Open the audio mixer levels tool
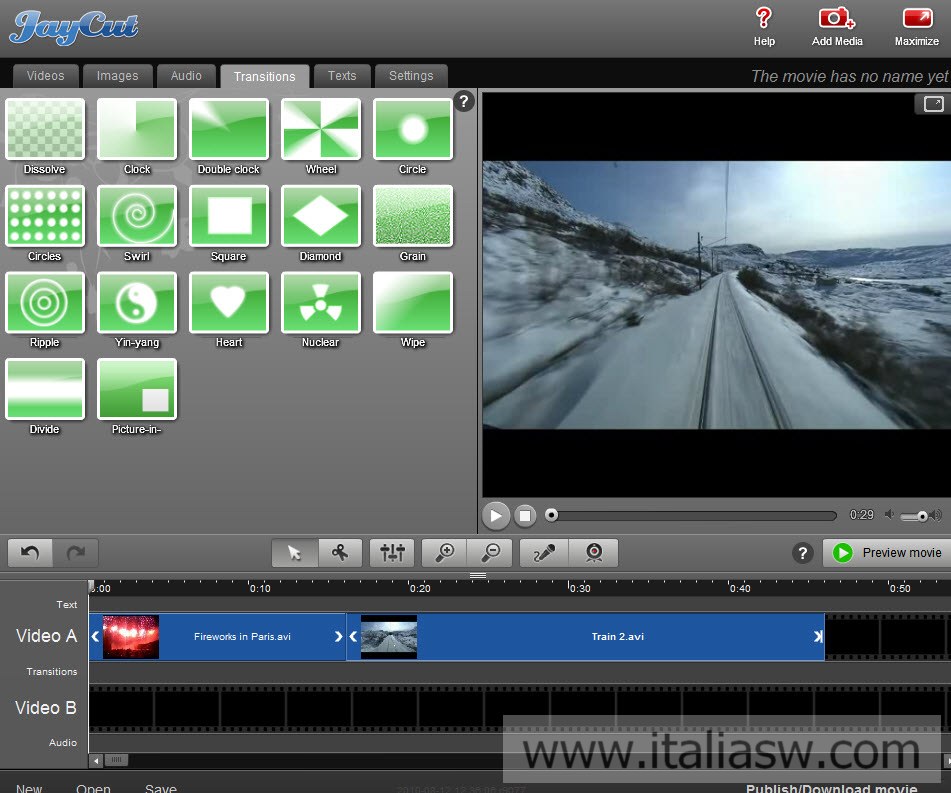The image size is (951, 793). 392,553
